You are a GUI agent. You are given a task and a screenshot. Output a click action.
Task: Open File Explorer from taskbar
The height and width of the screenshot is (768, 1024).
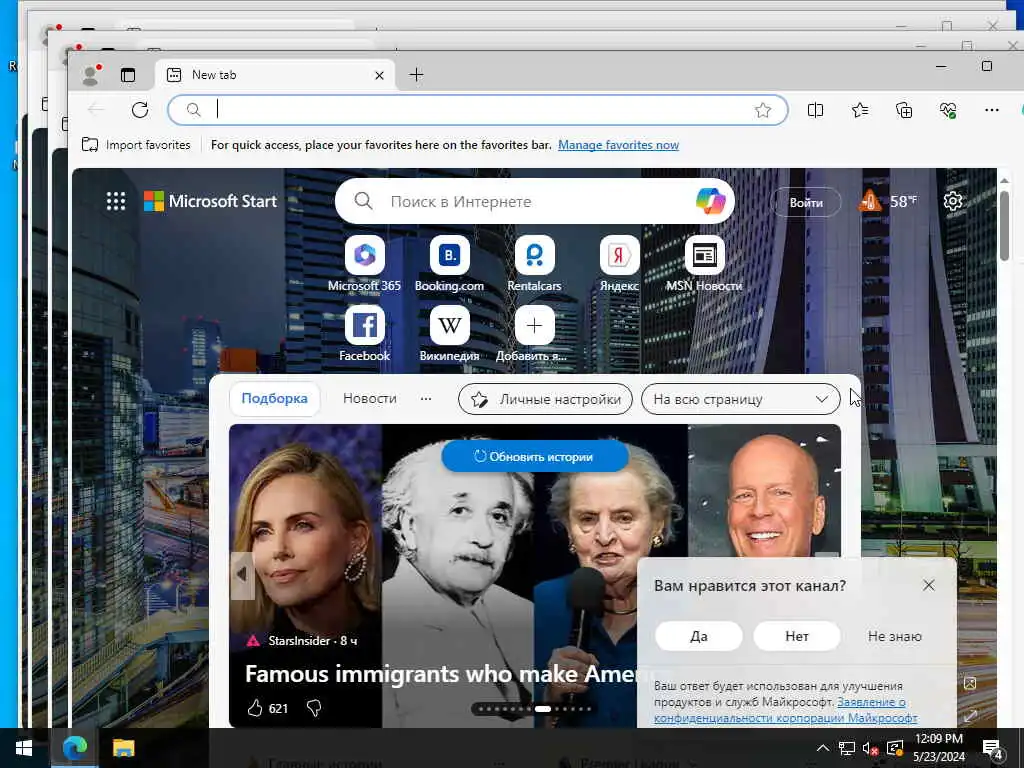[123, 748]
